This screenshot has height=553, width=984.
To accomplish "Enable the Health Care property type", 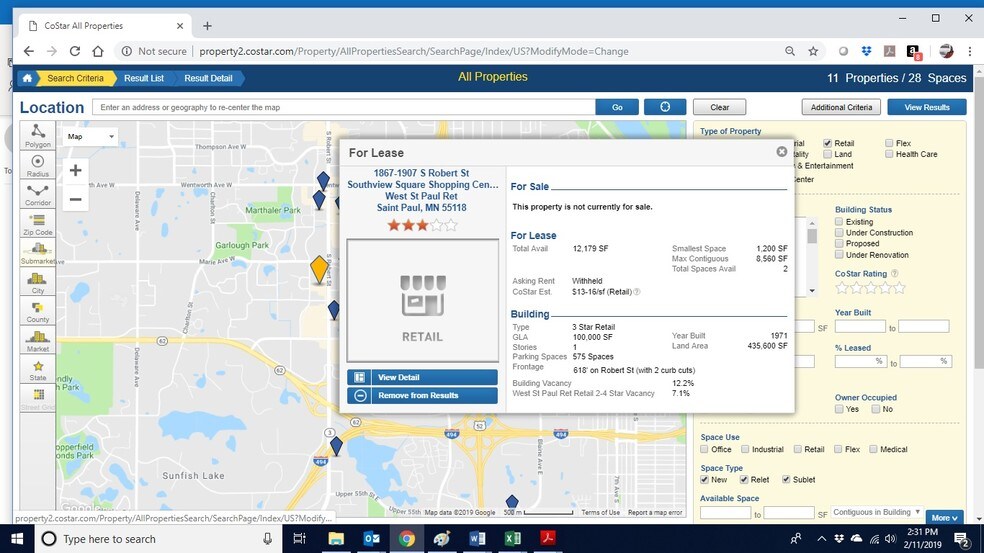I will pos(890,154).
